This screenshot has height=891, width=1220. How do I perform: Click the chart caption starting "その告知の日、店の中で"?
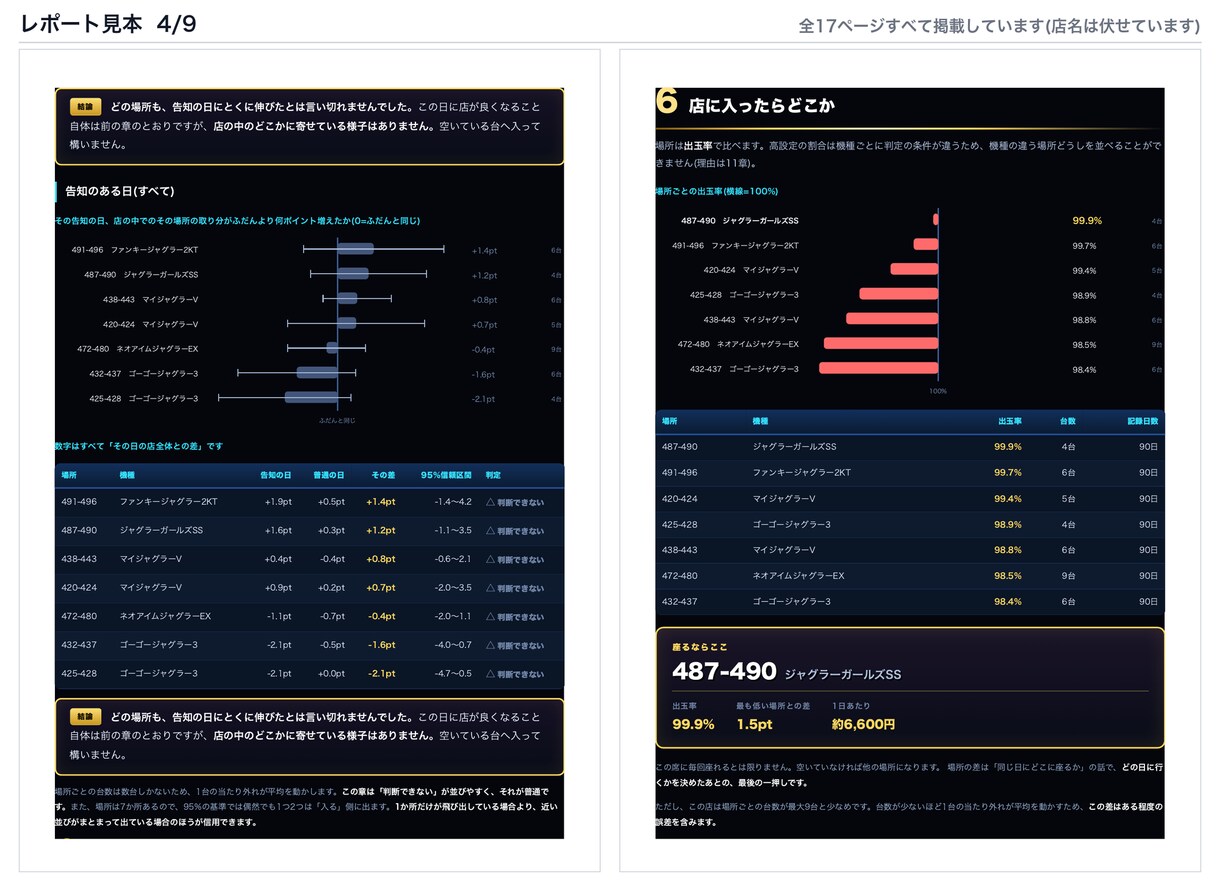pyautogui.click(x=237, y=221)
